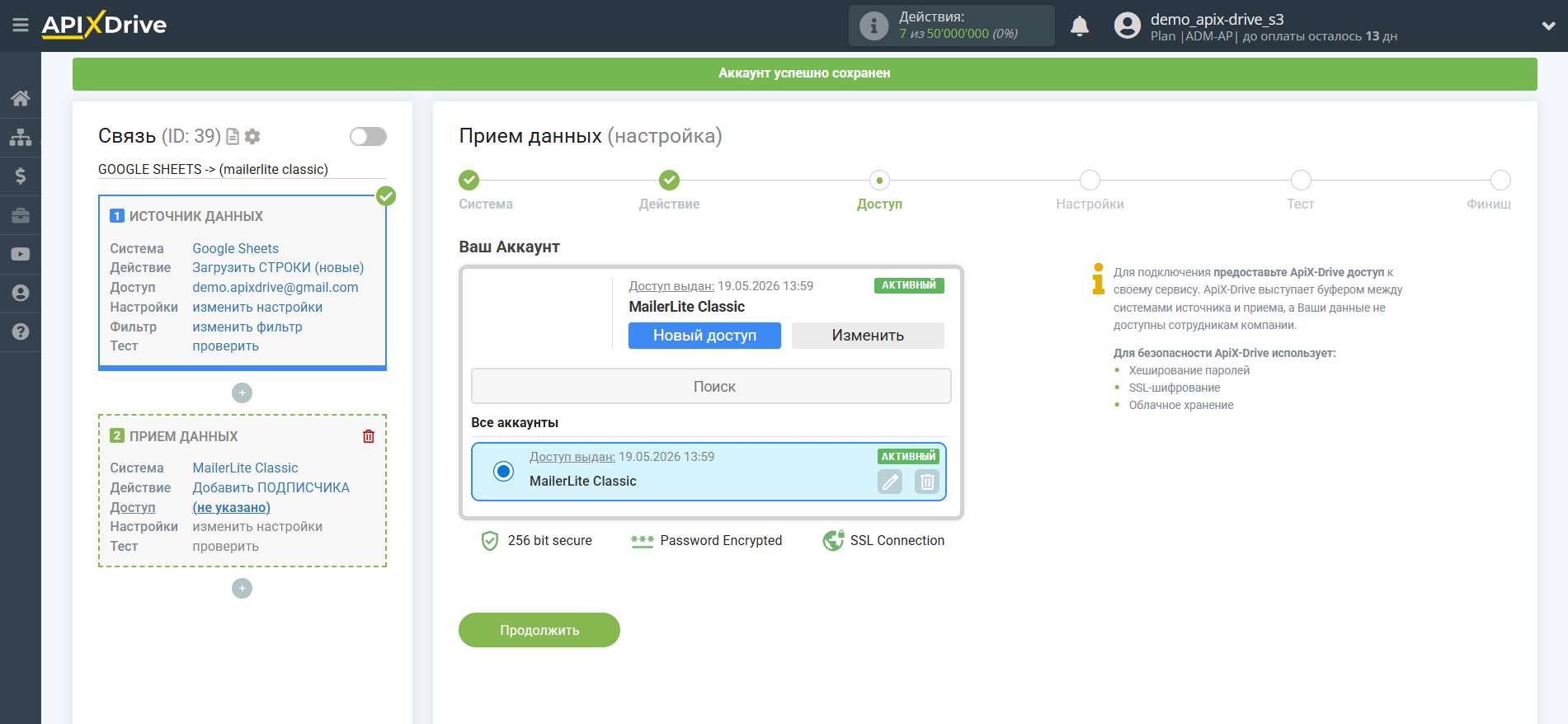Toggle the connection on/off switch

[368, 136]
